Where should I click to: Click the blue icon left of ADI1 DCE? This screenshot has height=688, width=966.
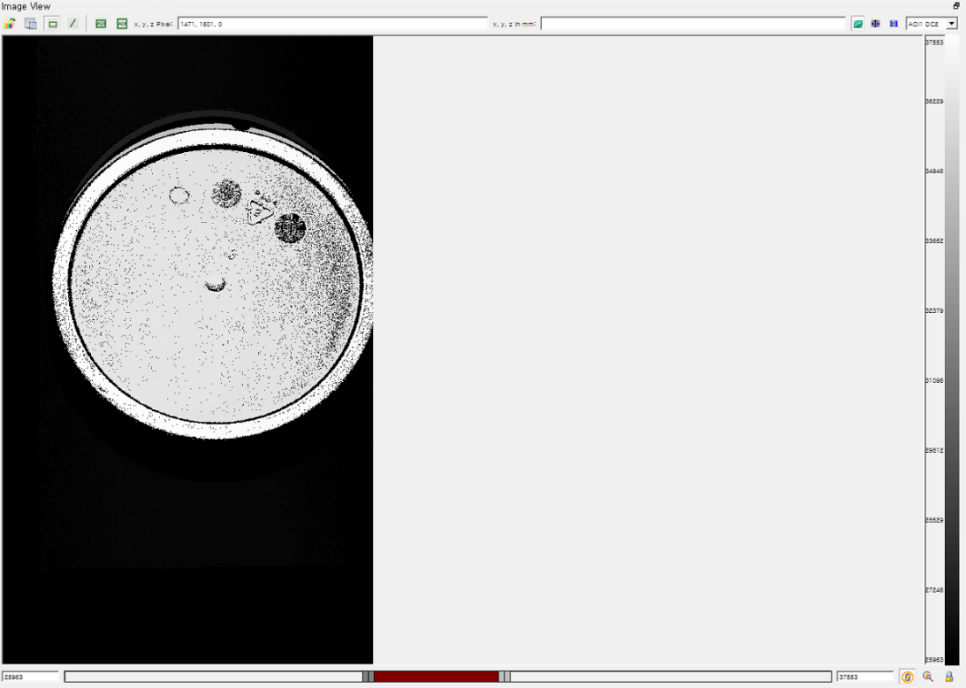[894, 23]
